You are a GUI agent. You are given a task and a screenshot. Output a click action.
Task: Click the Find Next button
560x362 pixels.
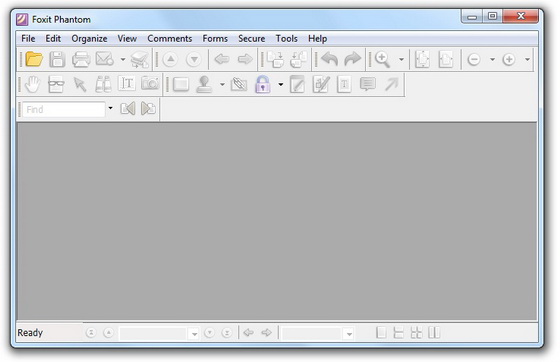(148, 109)
